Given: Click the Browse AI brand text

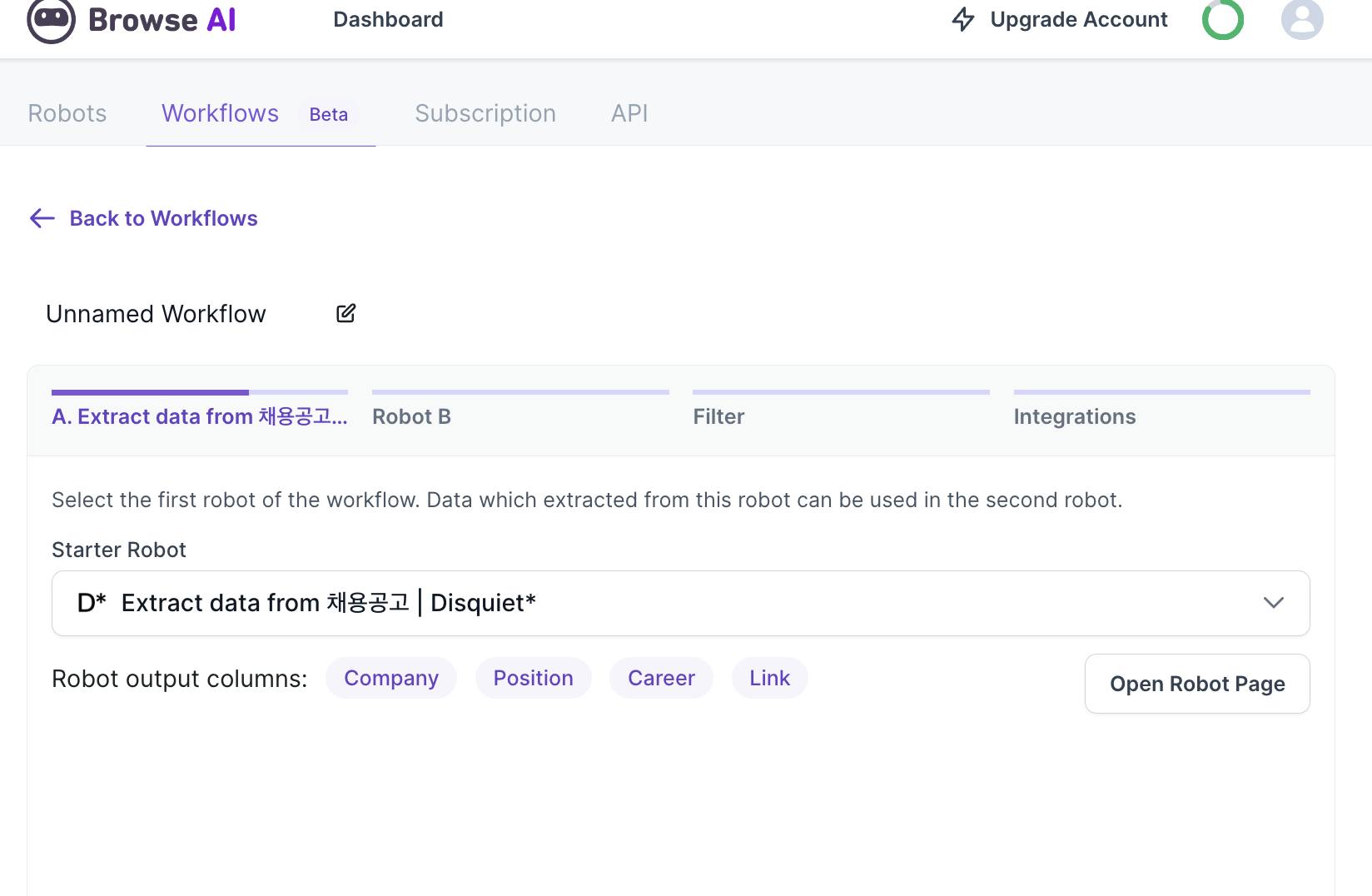Looking at the screenshot, I should click(x=162, y=19).
